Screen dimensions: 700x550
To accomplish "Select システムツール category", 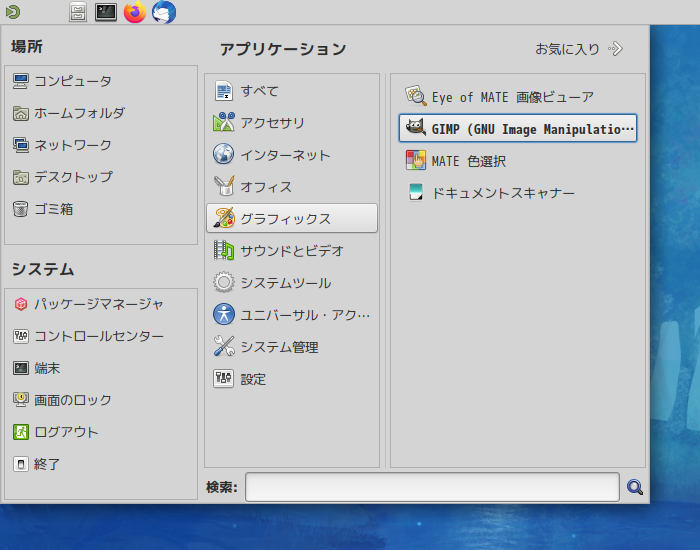I will tap(292, 283).
